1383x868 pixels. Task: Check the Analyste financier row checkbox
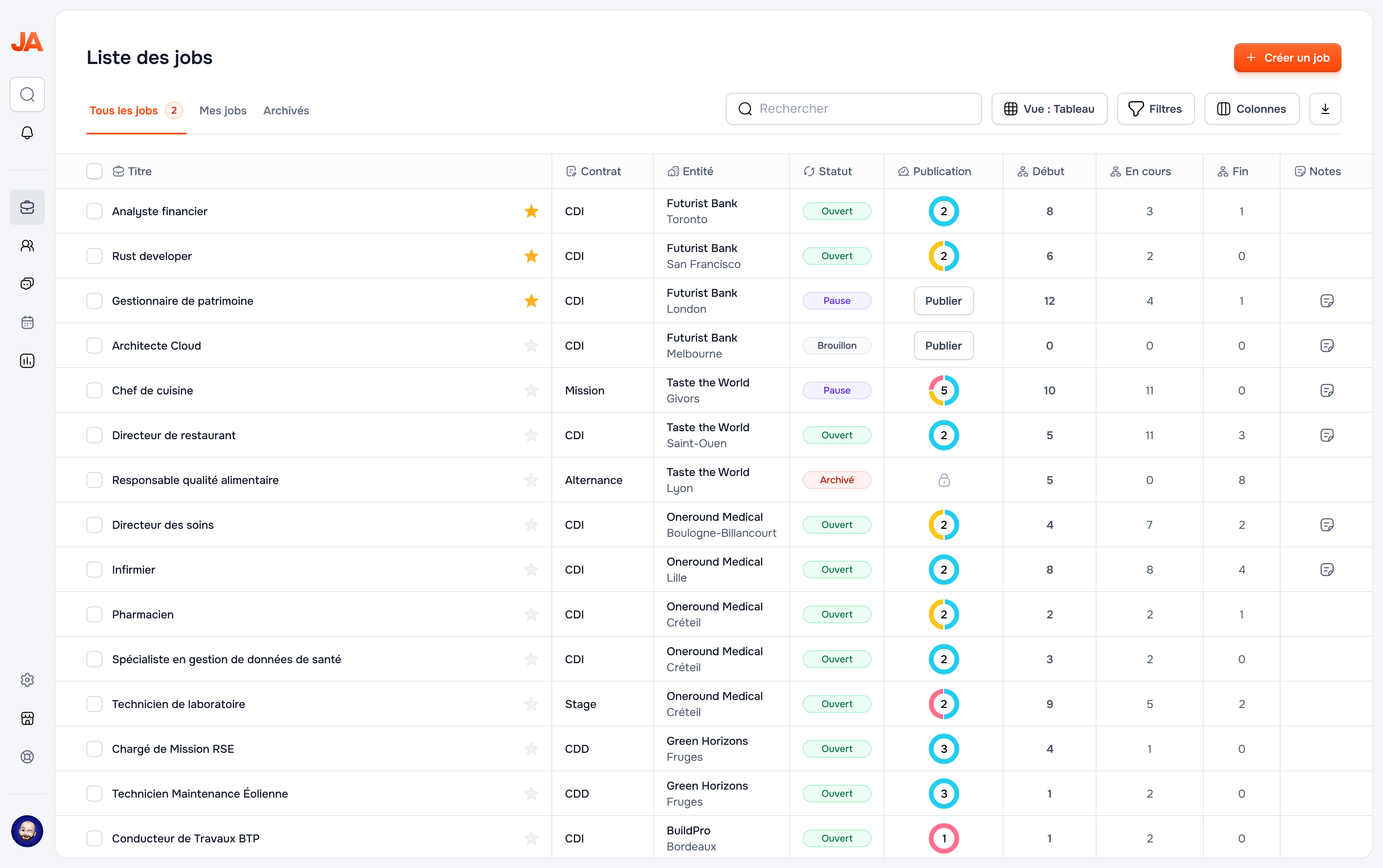(94, 211)
